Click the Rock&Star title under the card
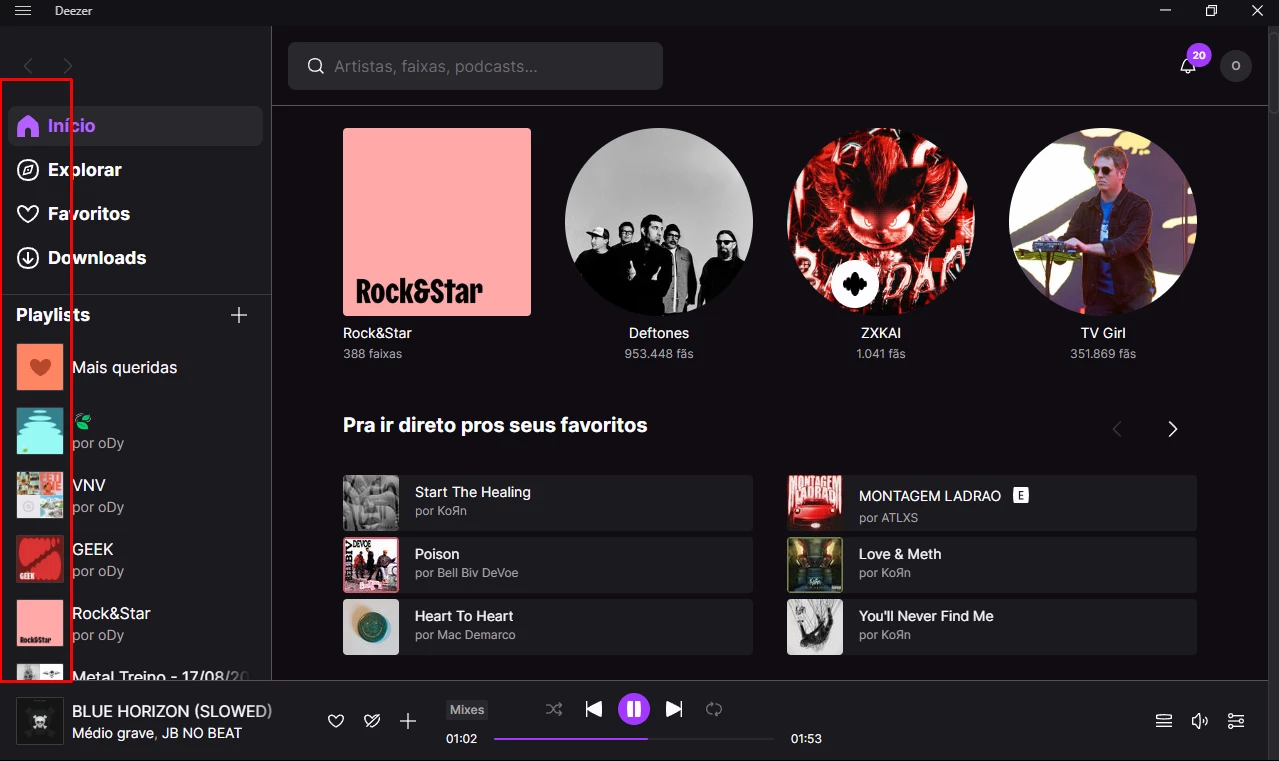This screenshot has width=1279, height=761. point(377,333)
